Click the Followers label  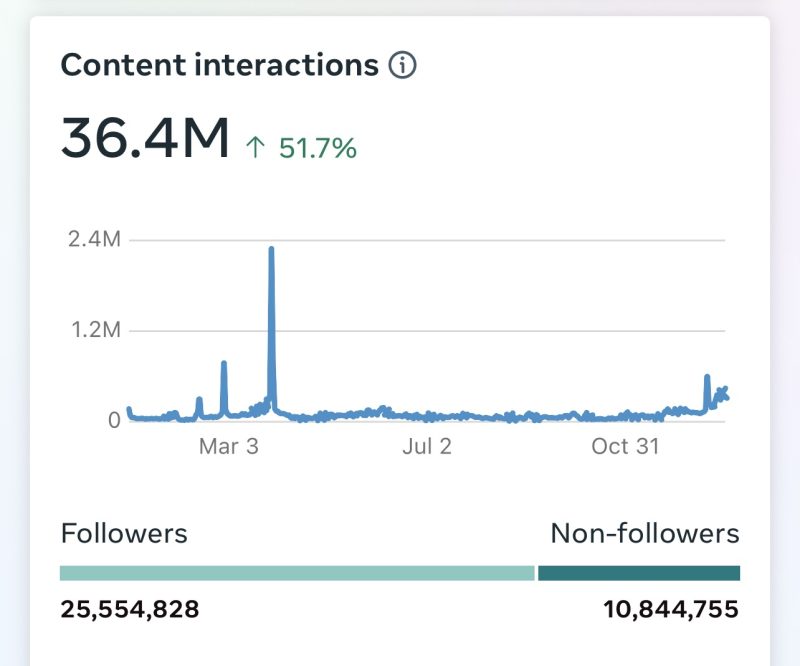coord(124,533)
